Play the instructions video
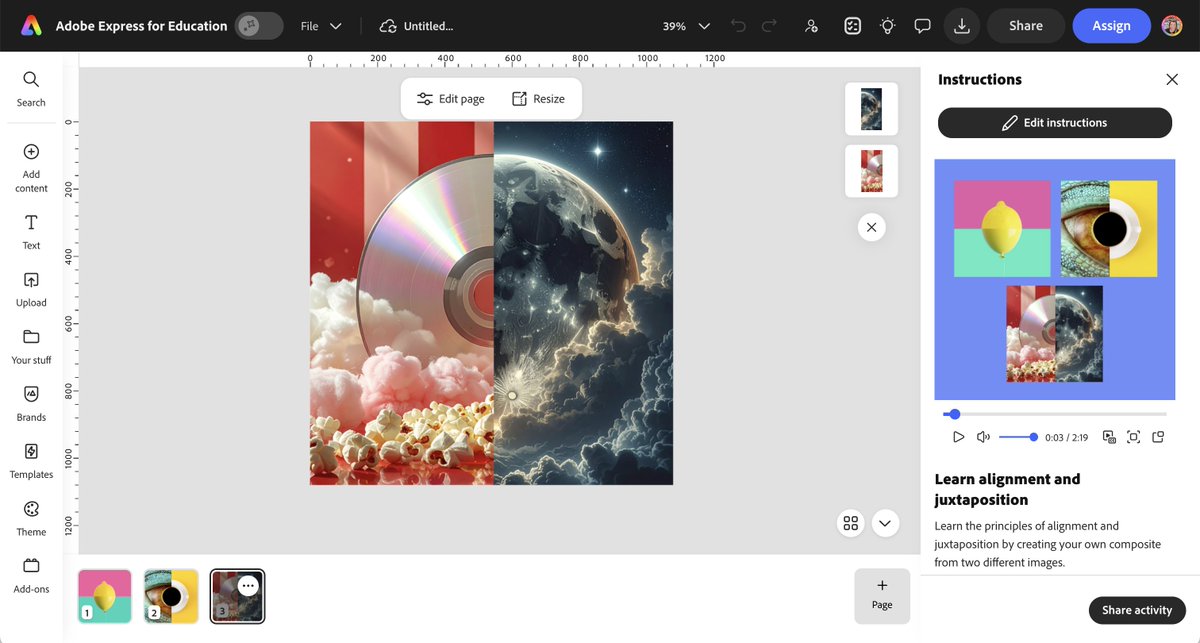The width and height of the screenshot is (1200, 643). tap(958, 436)
